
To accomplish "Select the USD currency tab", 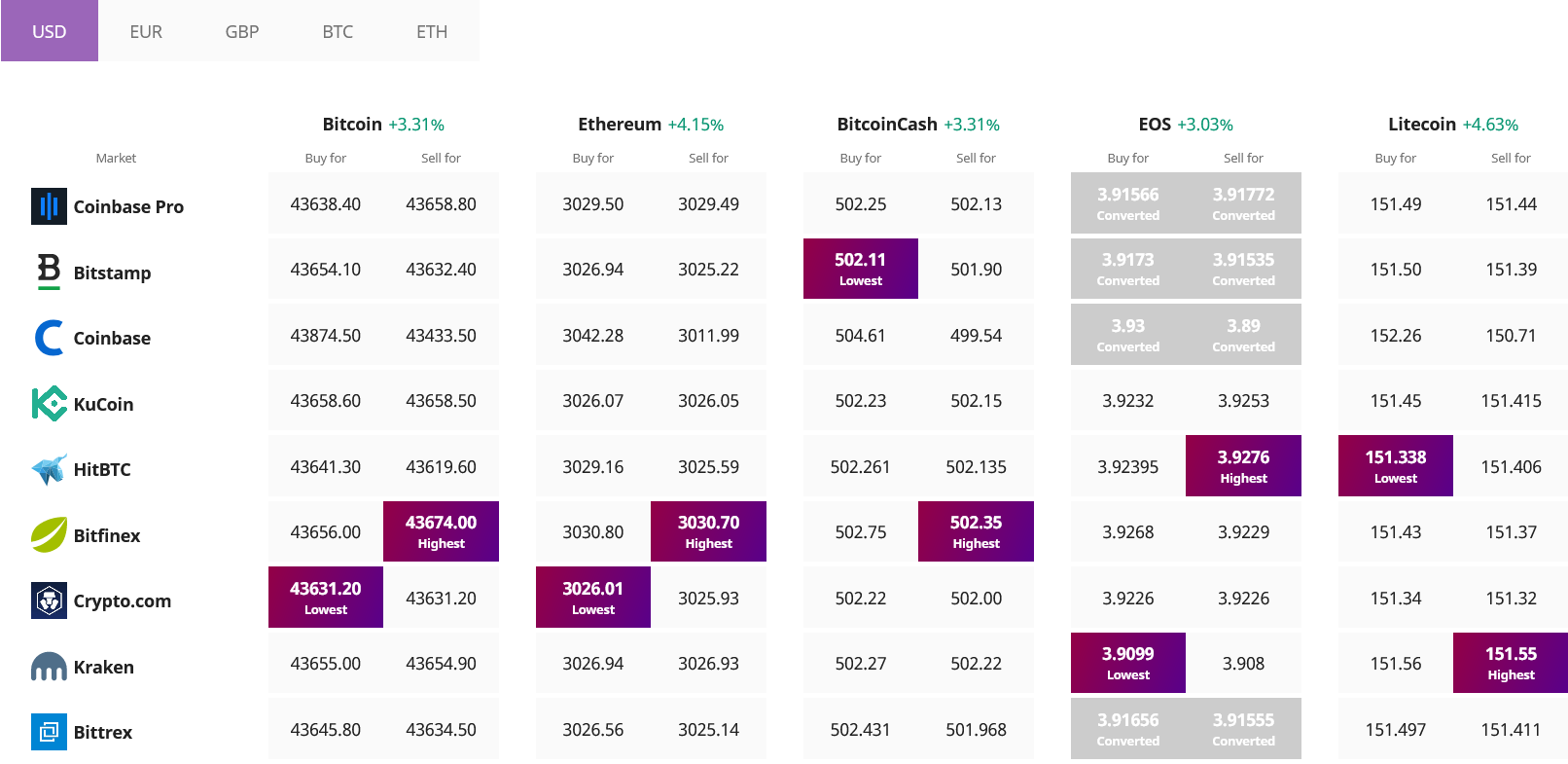I will [50, 31].
